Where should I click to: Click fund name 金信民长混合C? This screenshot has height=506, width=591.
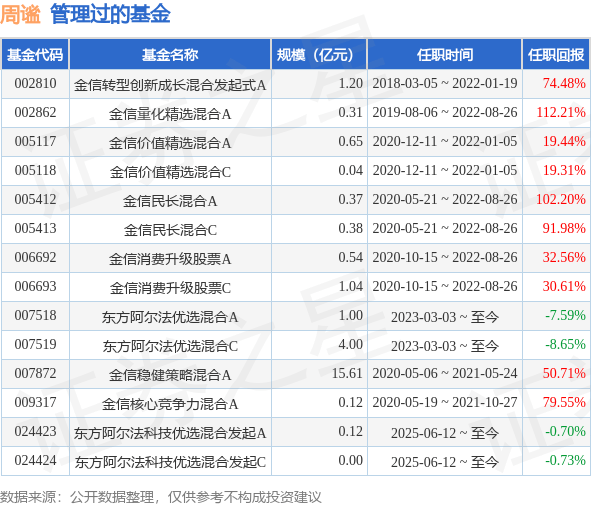(170, 230)
